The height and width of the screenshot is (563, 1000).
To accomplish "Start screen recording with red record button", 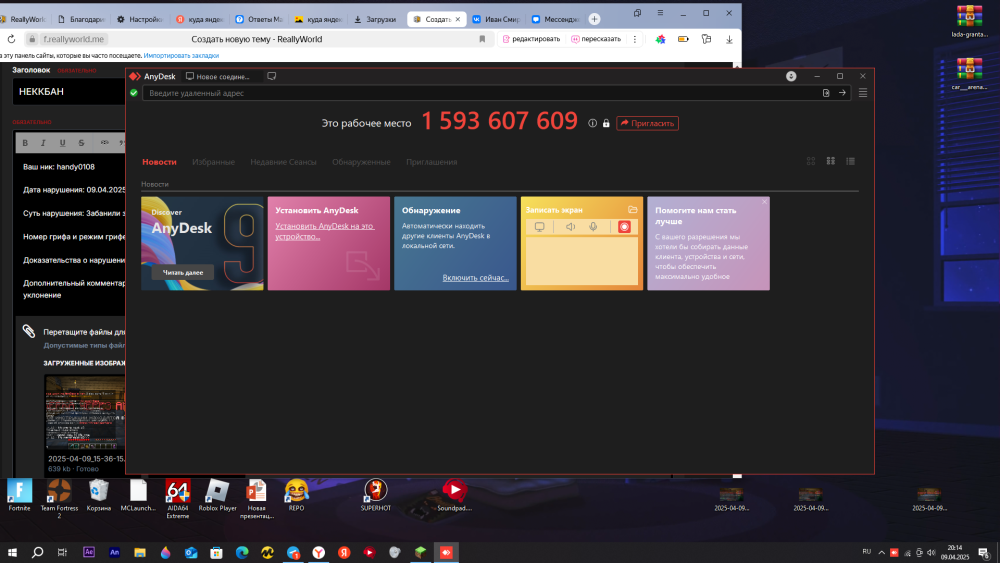I will pos(624,226).
